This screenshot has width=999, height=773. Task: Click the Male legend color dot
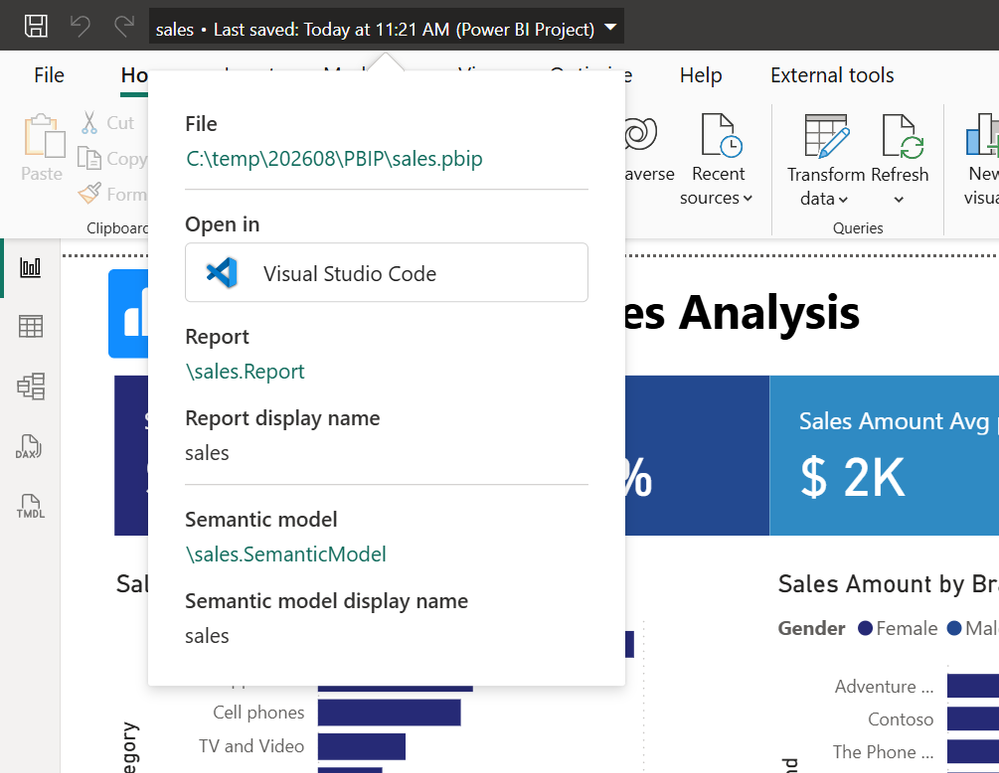954,628
